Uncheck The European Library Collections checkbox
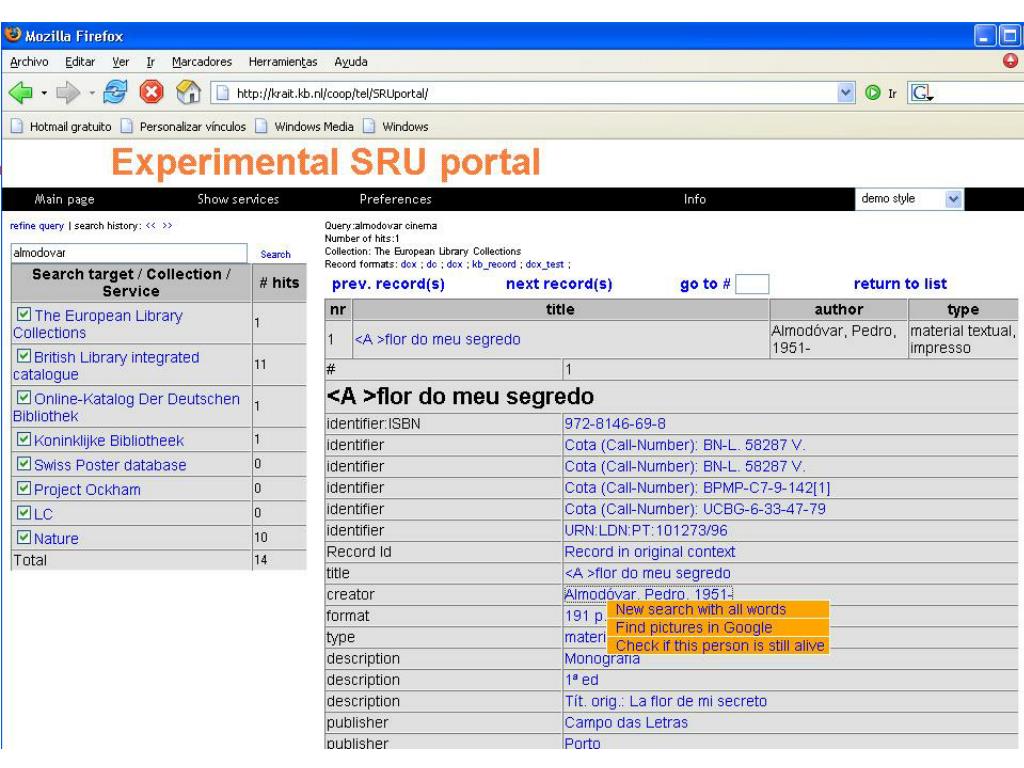The width and height of the screenshot is (1024, 768). point(24,314)
